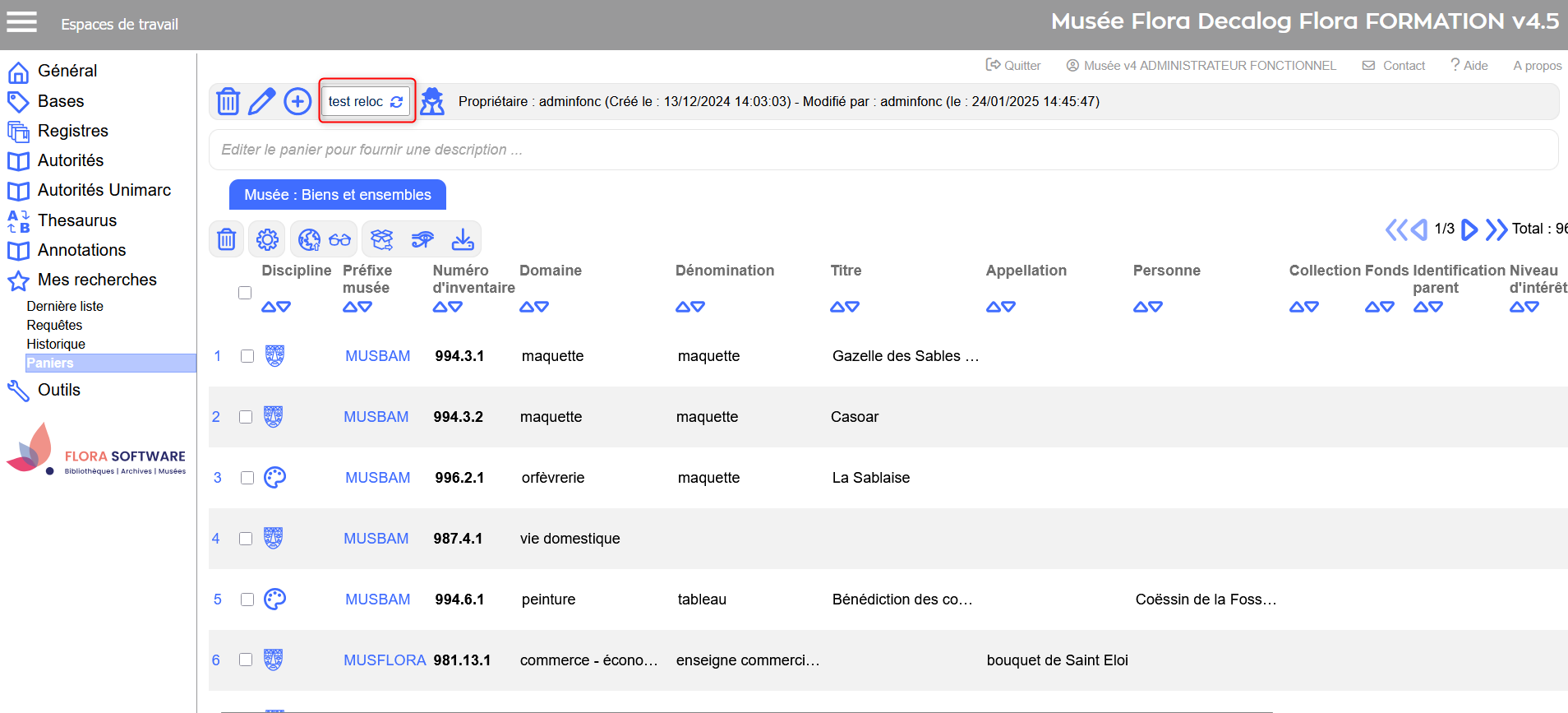Viewport: 1568px width, 713px height.
Task: Open the Contact link
Action: click(x=1394, y=65)
